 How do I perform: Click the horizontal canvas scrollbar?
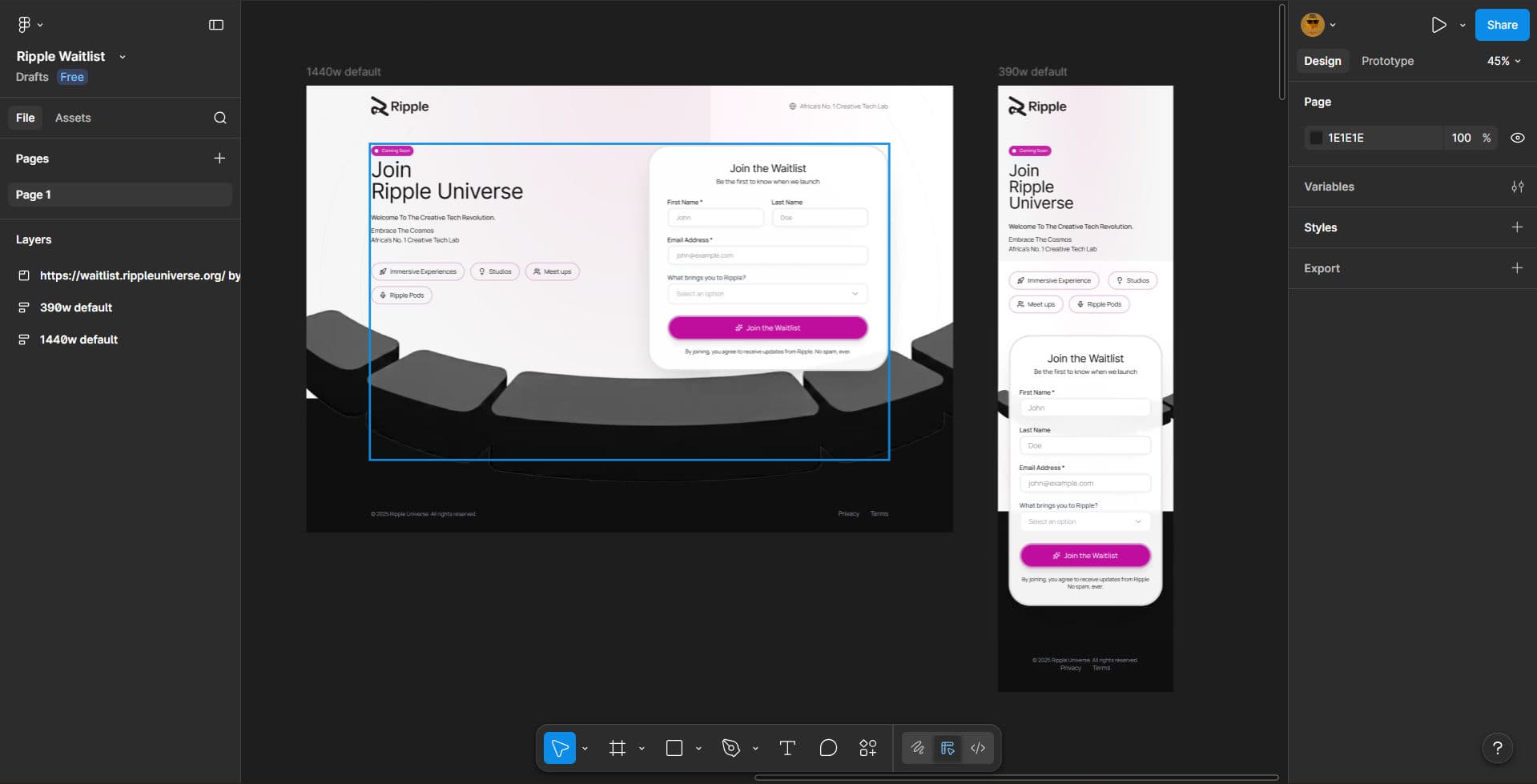tap(1016, 777)
